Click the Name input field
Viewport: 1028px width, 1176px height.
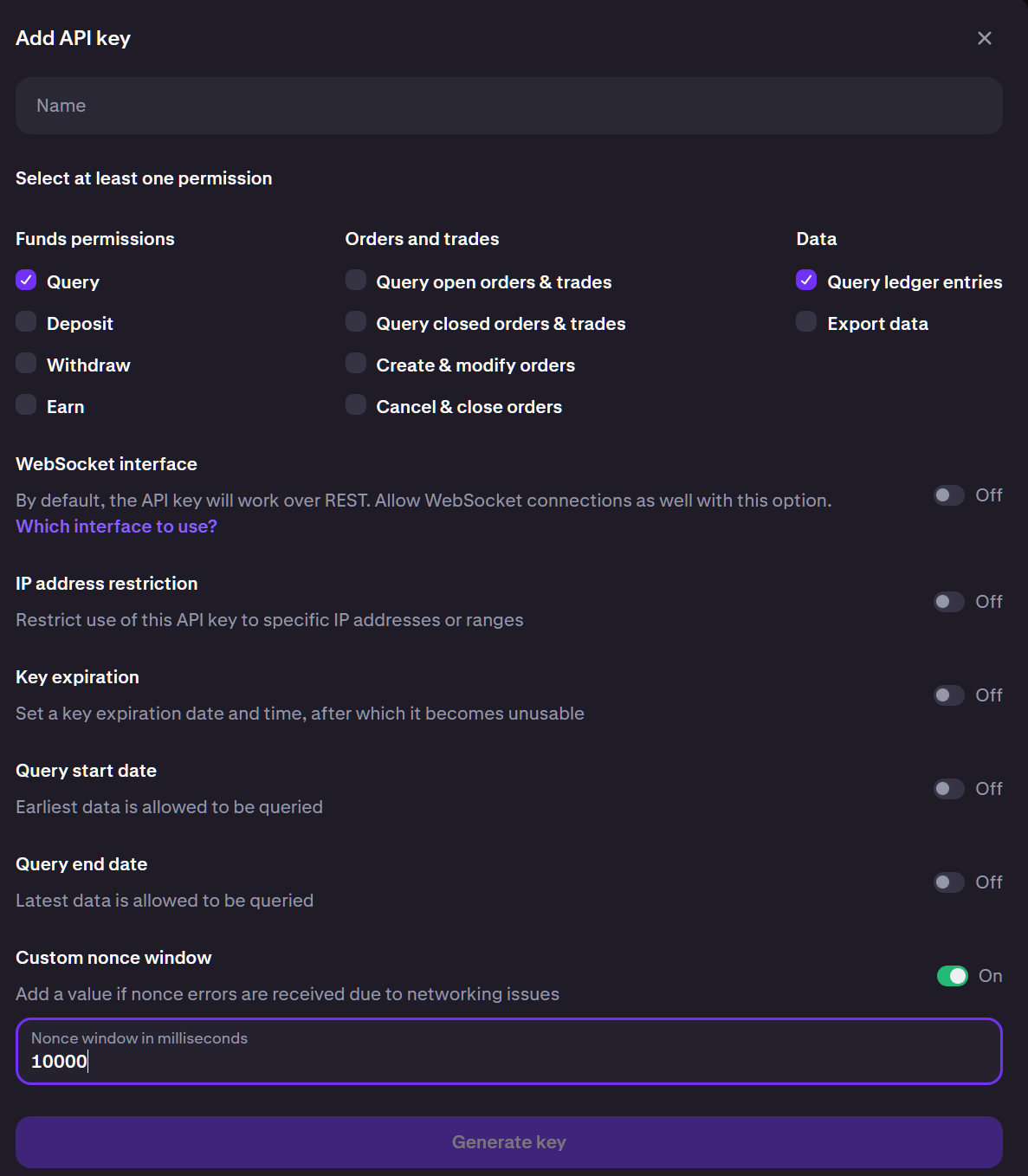click(x=508, y=106)
